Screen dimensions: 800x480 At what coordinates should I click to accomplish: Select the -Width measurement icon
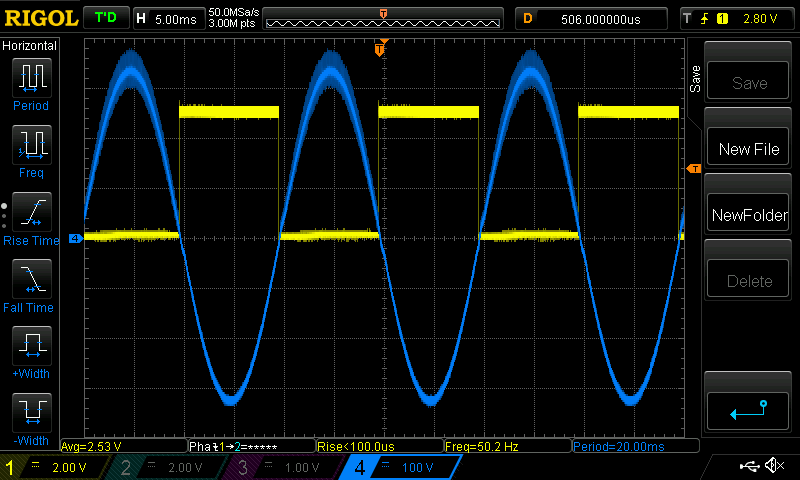[x=31, y=413]
